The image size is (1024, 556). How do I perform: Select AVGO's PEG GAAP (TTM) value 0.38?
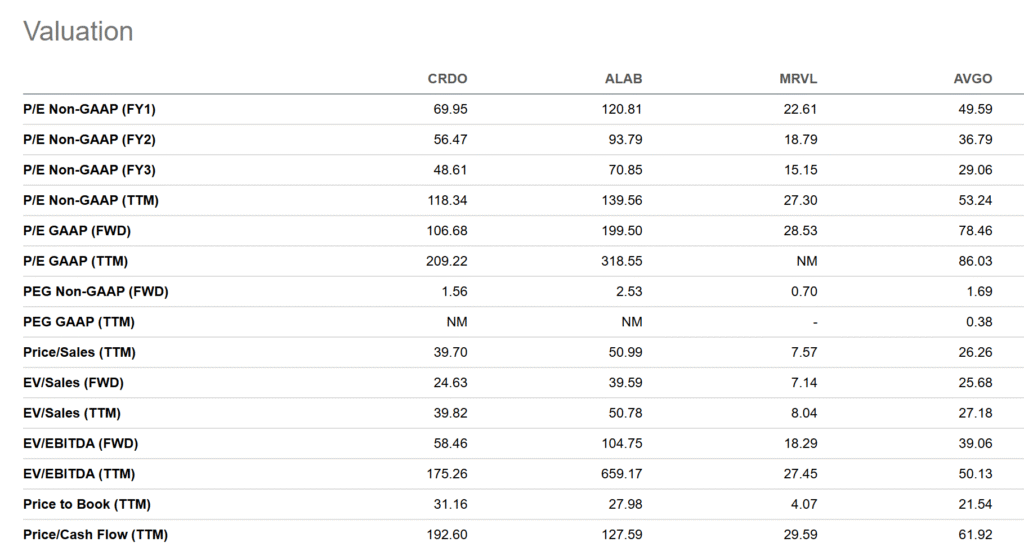[x=979, y=322]
